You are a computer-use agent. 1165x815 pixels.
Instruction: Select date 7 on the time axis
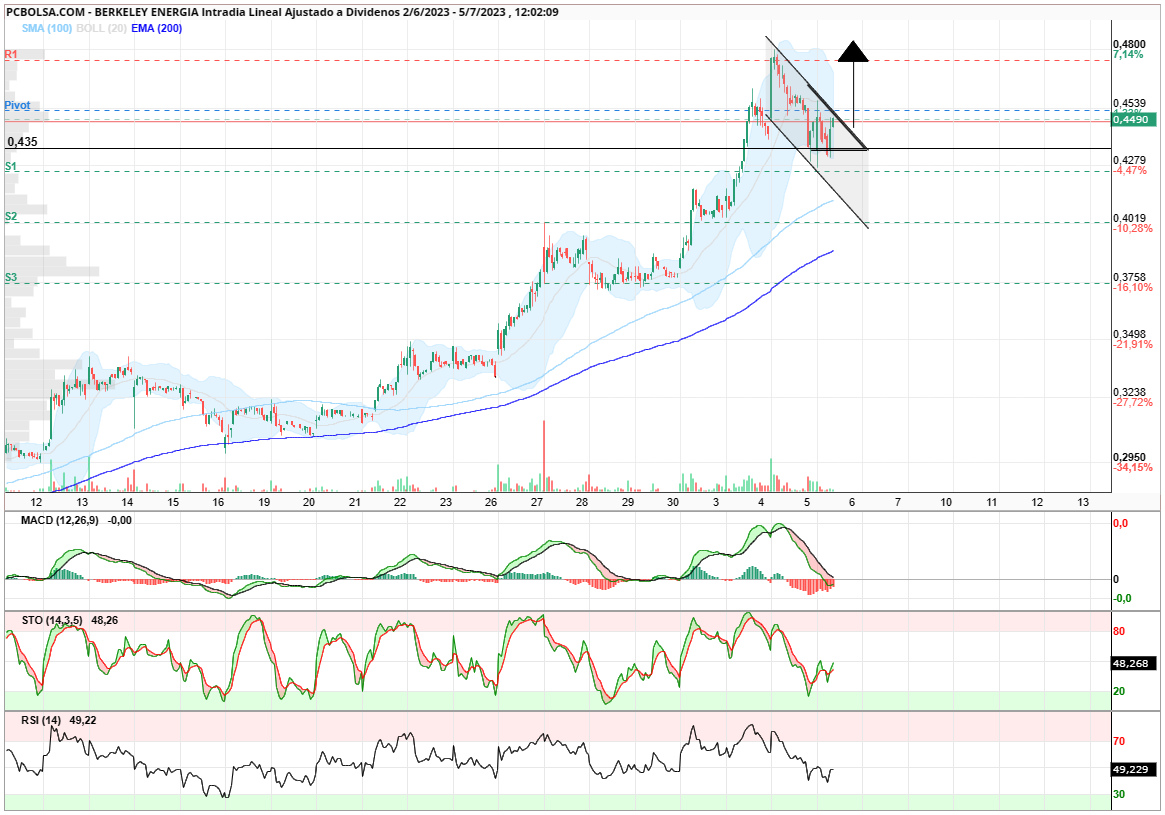(898, 502)
